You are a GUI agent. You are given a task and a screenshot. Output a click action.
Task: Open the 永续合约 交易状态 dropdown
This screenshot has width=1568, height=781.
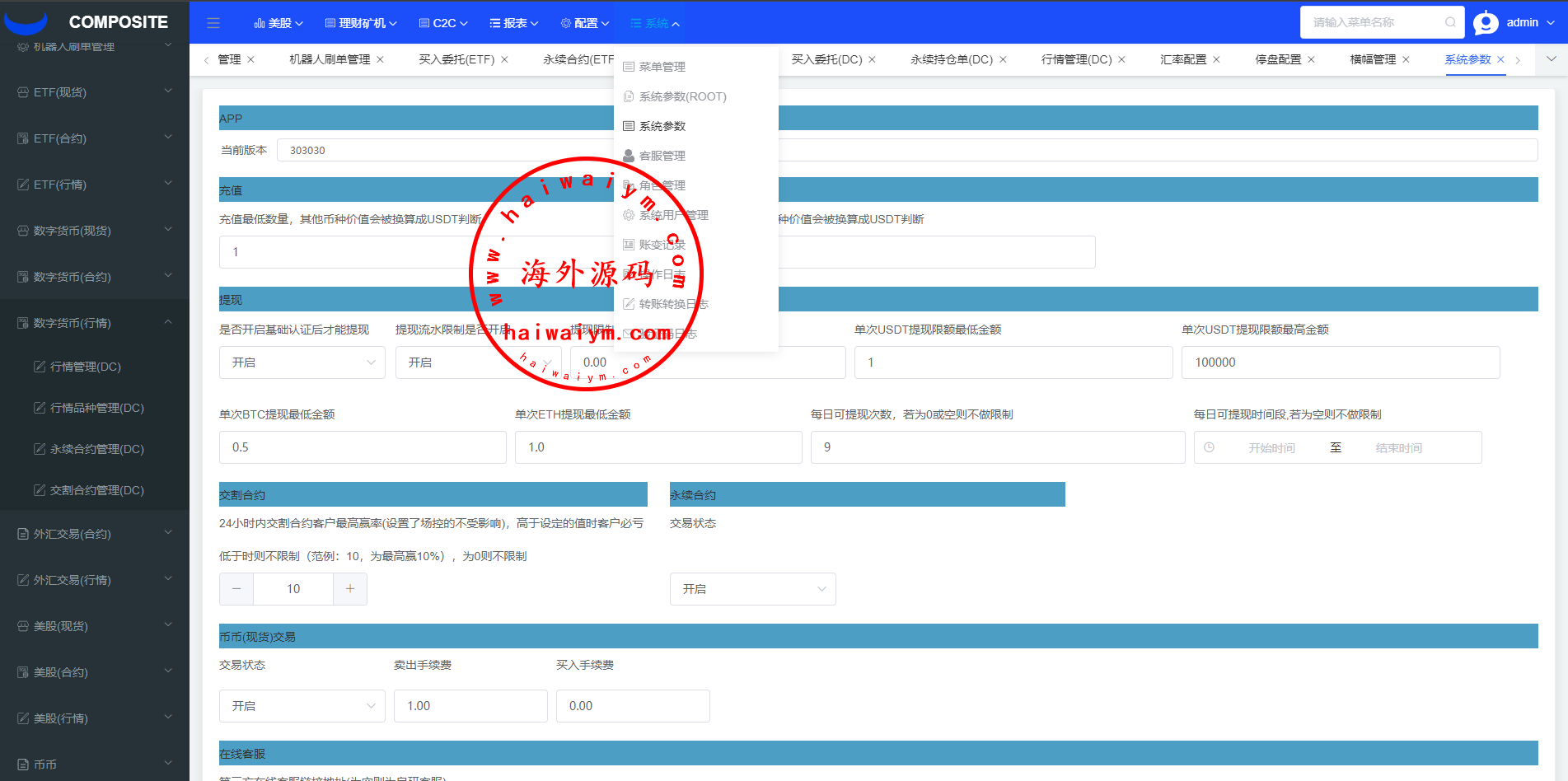click(x=752, y=589)
